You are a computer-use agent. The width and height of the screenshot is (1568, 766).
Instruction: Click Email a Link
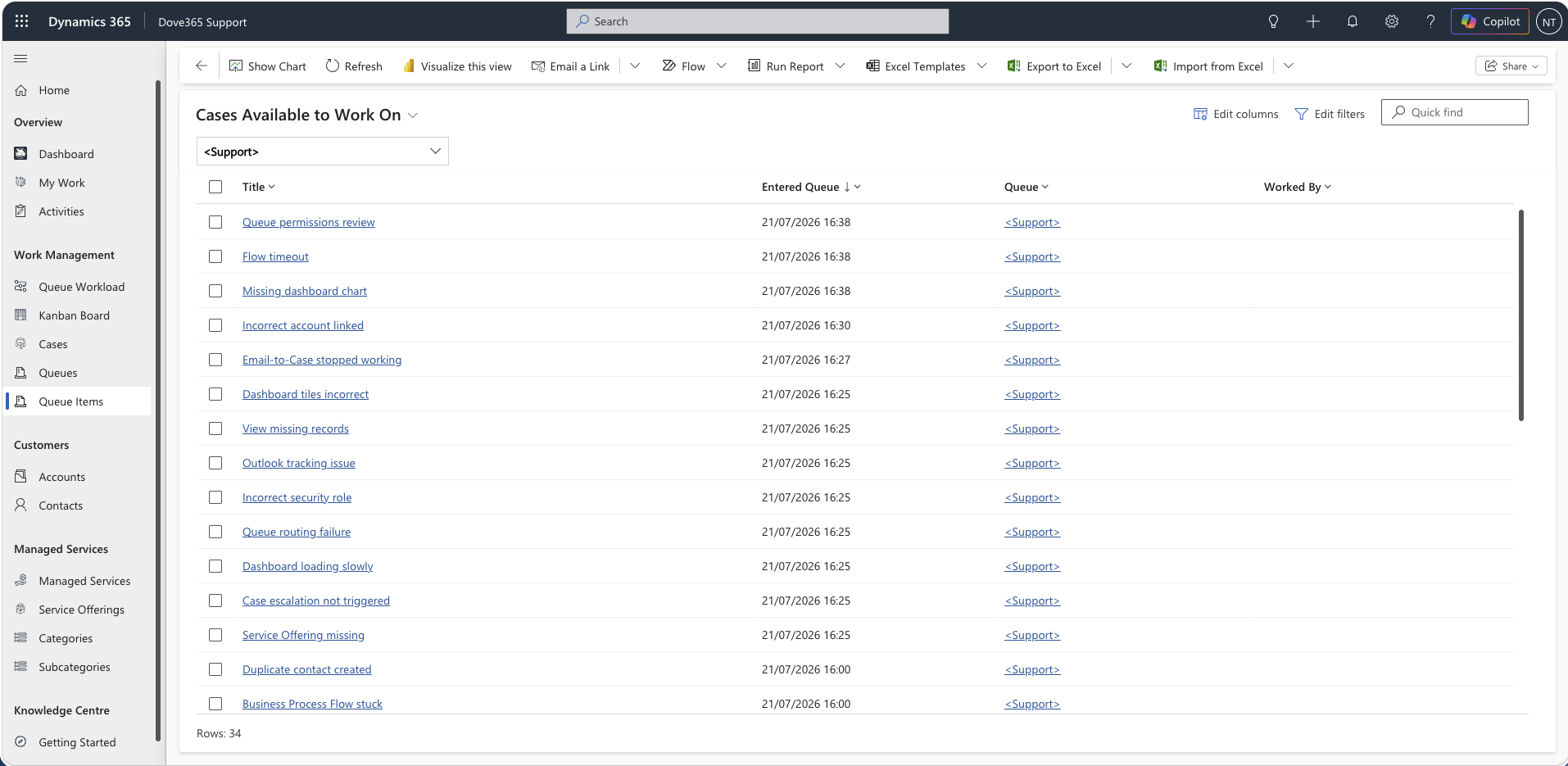point(571,66)
